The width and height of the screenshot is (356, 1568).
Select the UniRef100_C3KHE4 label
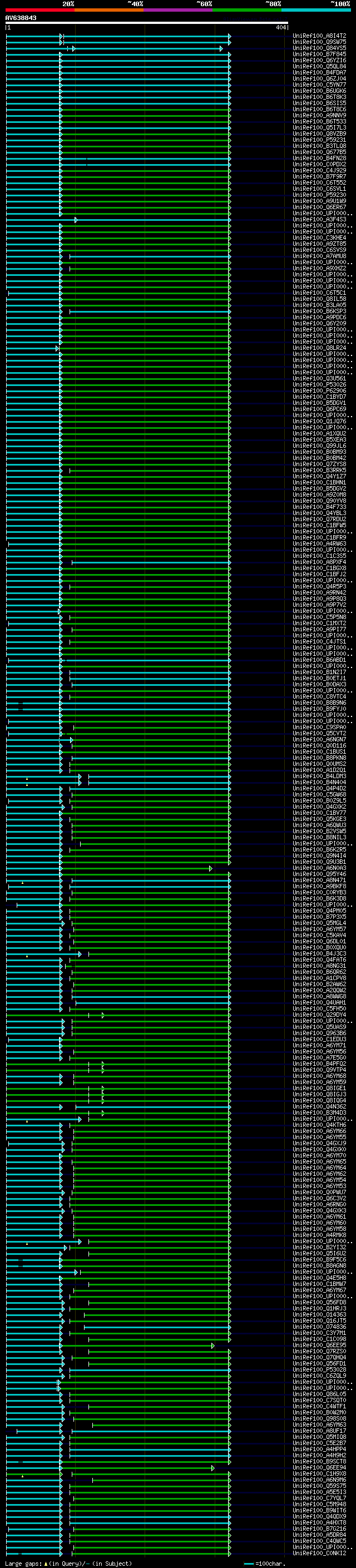[x=319, y=238]
